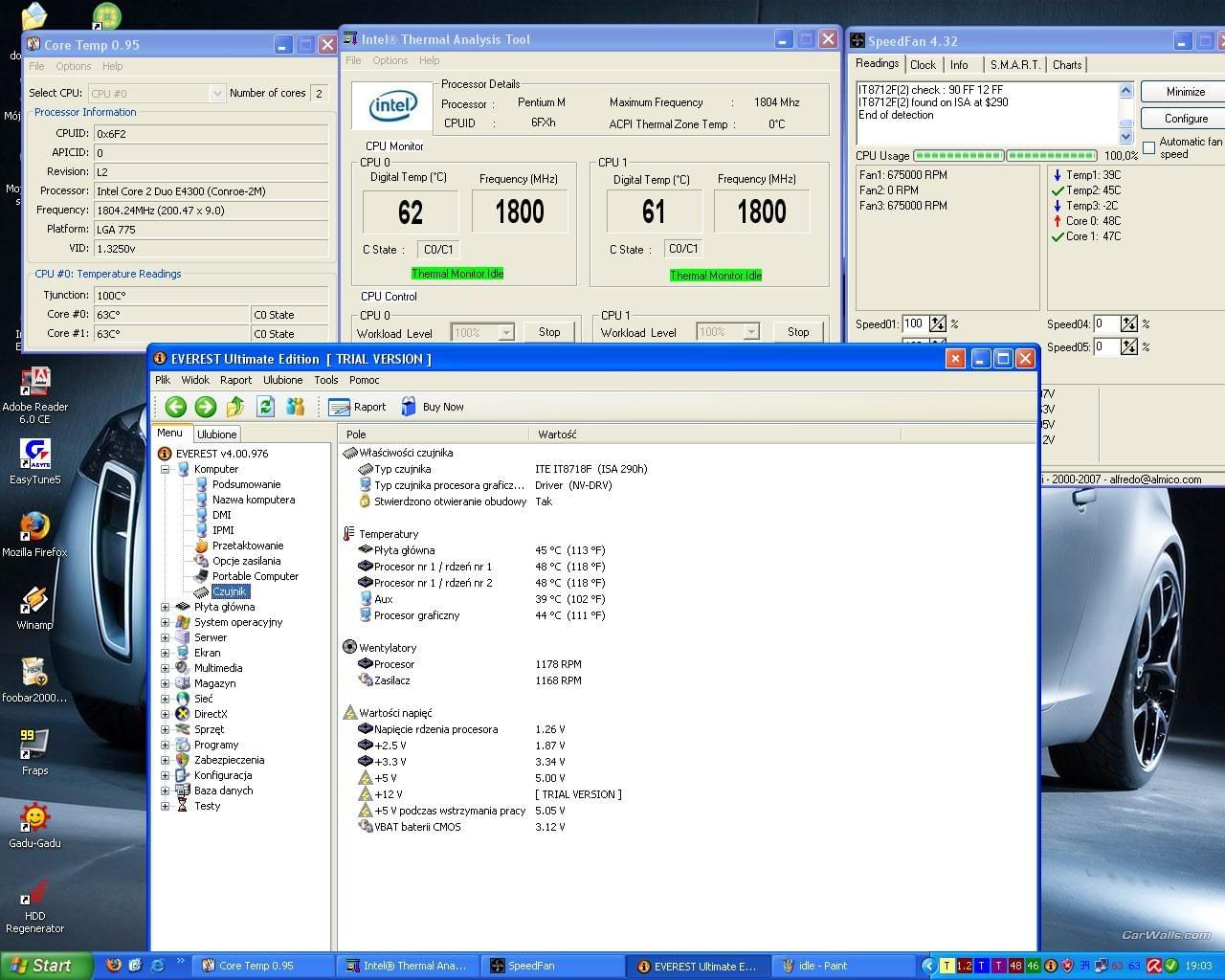Click the users icon in EVEREST toolbar
Image resolution: width=1225 pixels, height=980 pixels.
(x=296, y=407)
